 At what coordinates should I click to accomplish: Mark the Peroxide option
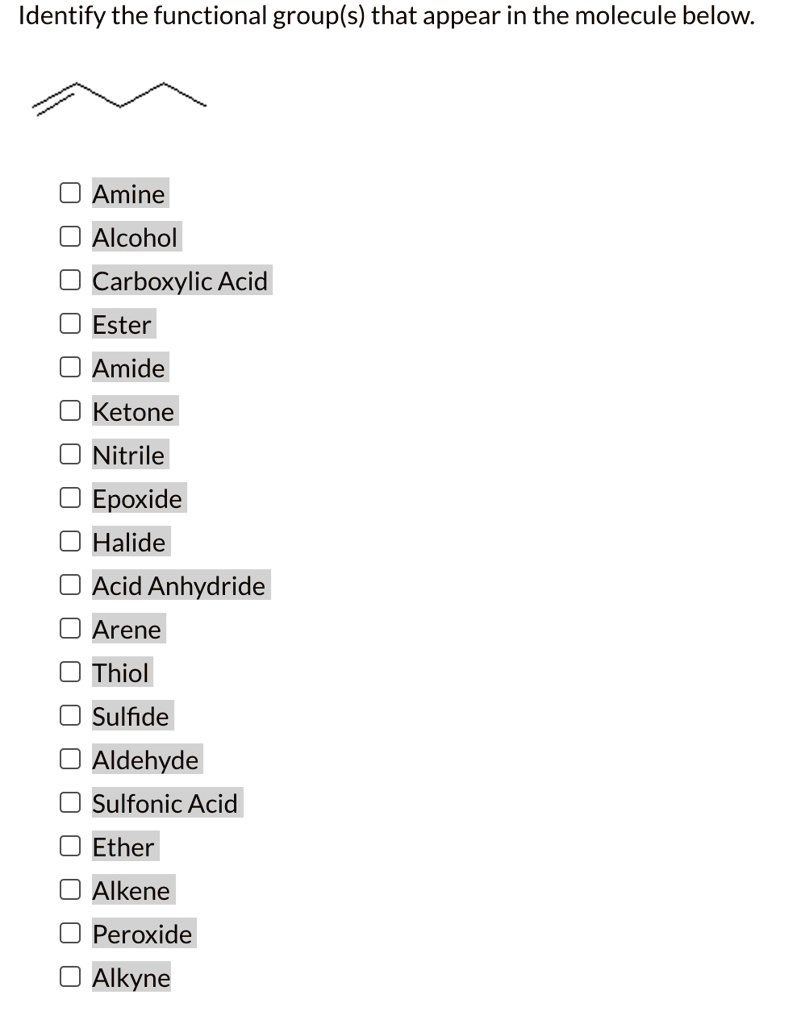(x=69, y=934)
